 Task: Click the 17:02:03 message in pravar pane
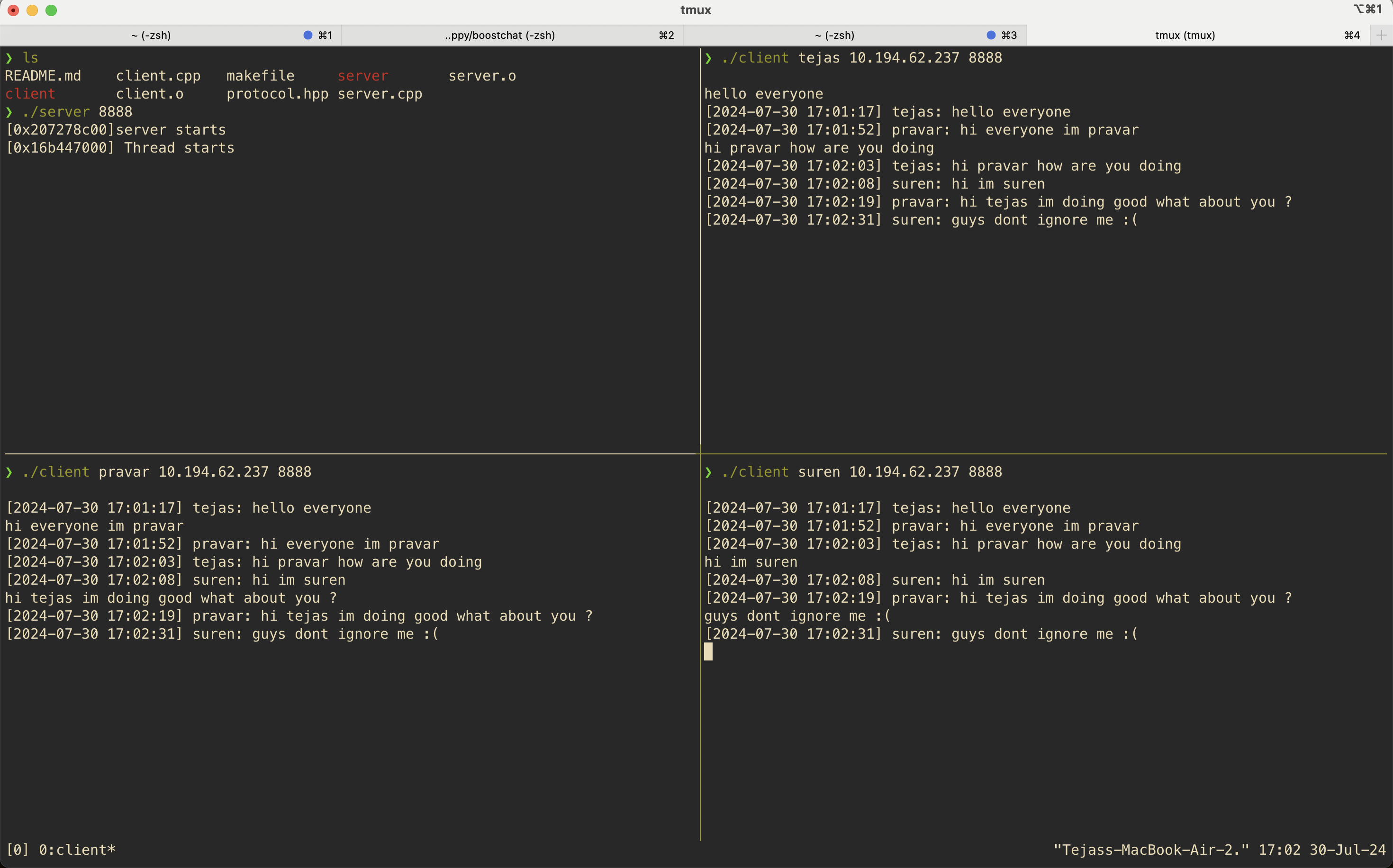244,562
